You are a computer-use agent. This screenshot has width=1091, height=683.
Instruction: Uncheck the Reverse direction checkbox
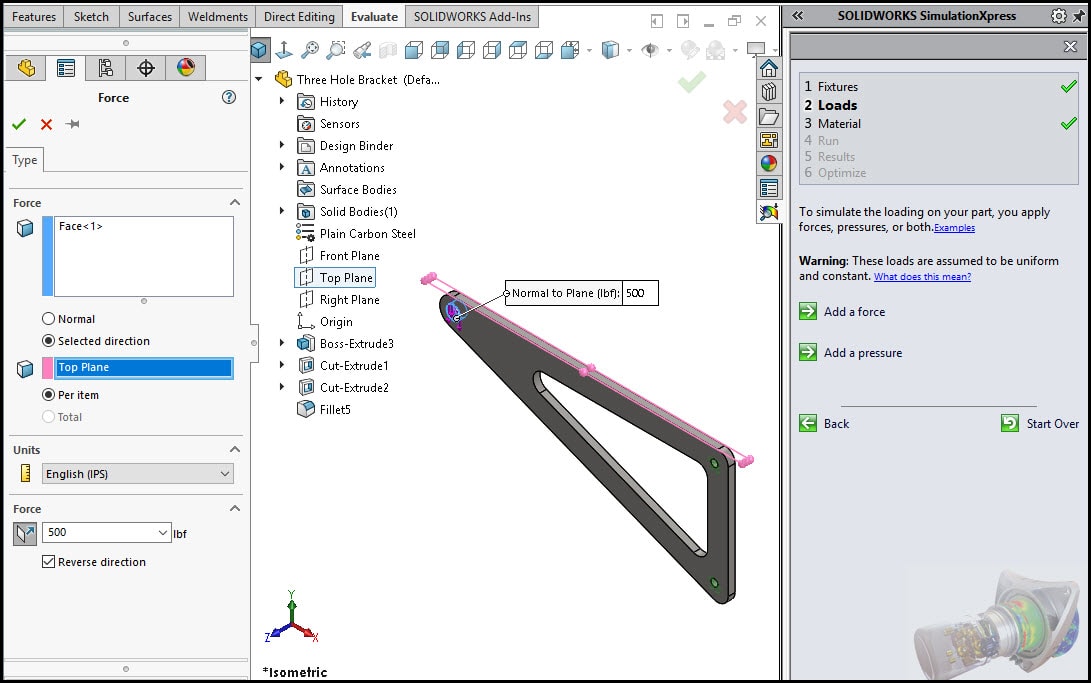coord(49,561)
